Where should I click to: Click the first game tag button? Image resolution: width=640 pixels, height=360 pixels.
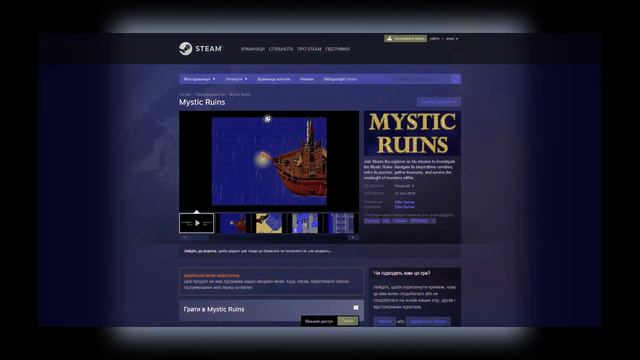pyautogui.click(x=372, y=221)
